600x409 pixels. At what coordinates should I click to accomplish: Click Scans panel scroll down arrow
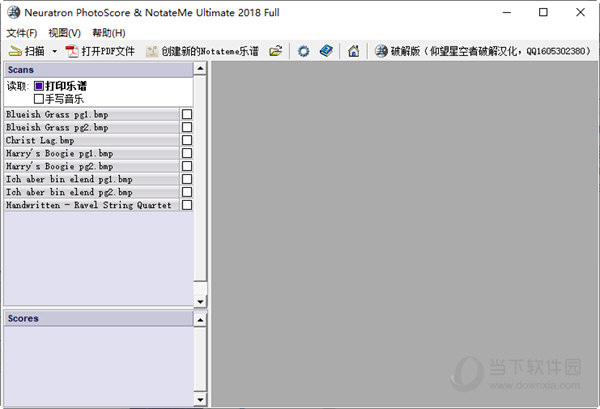[x=200, y=301]
